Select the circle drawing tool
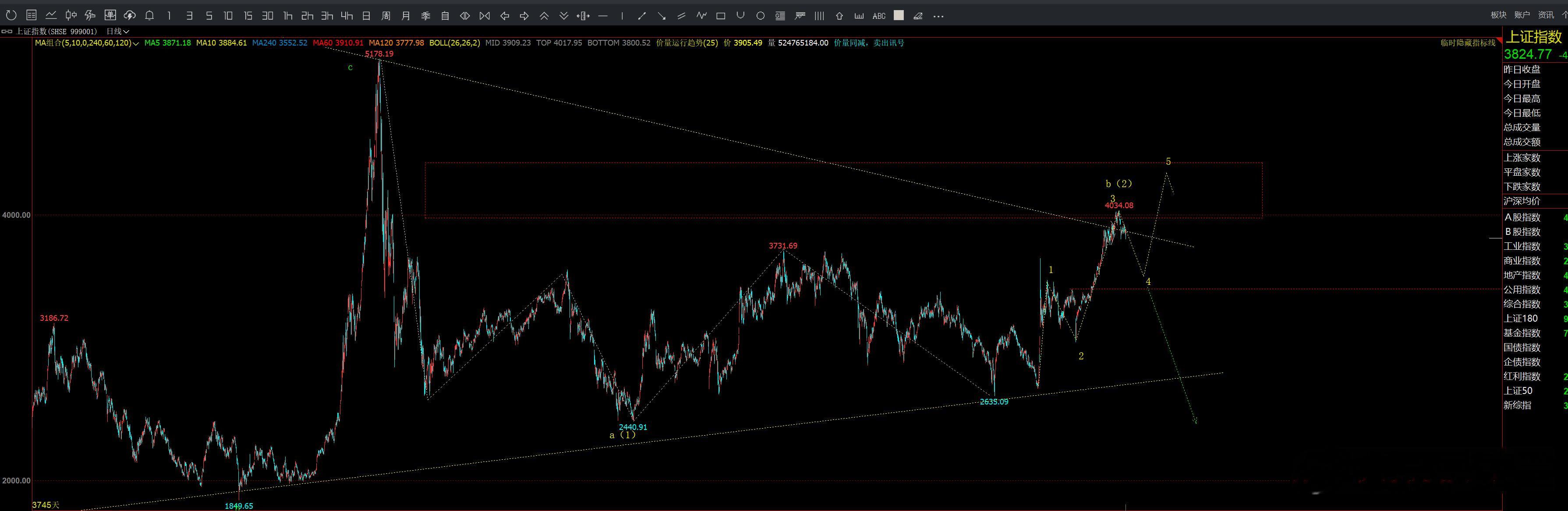Viewport: 1568px width, 511px height. point(760,16)
